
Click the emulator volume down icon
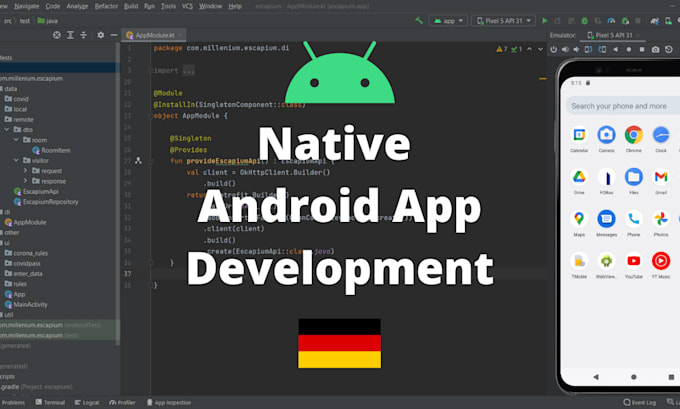pos(576,49)
